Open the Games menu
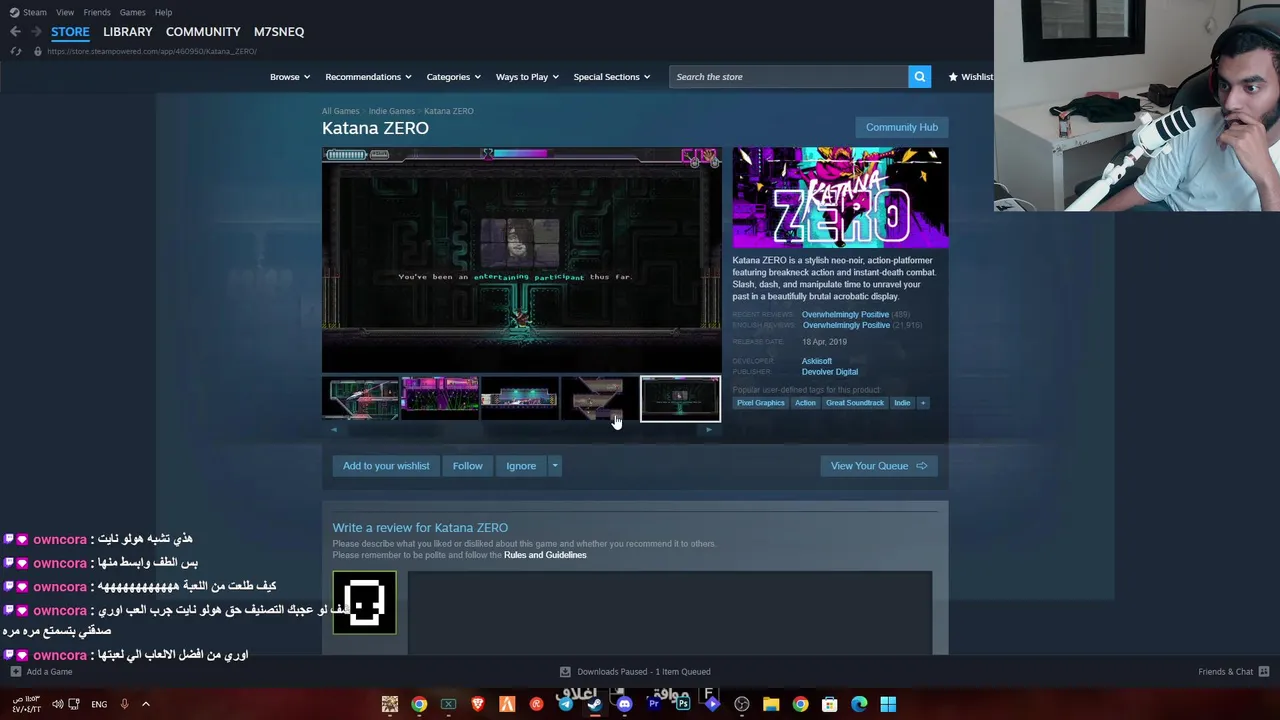 (x=132, y=12)
